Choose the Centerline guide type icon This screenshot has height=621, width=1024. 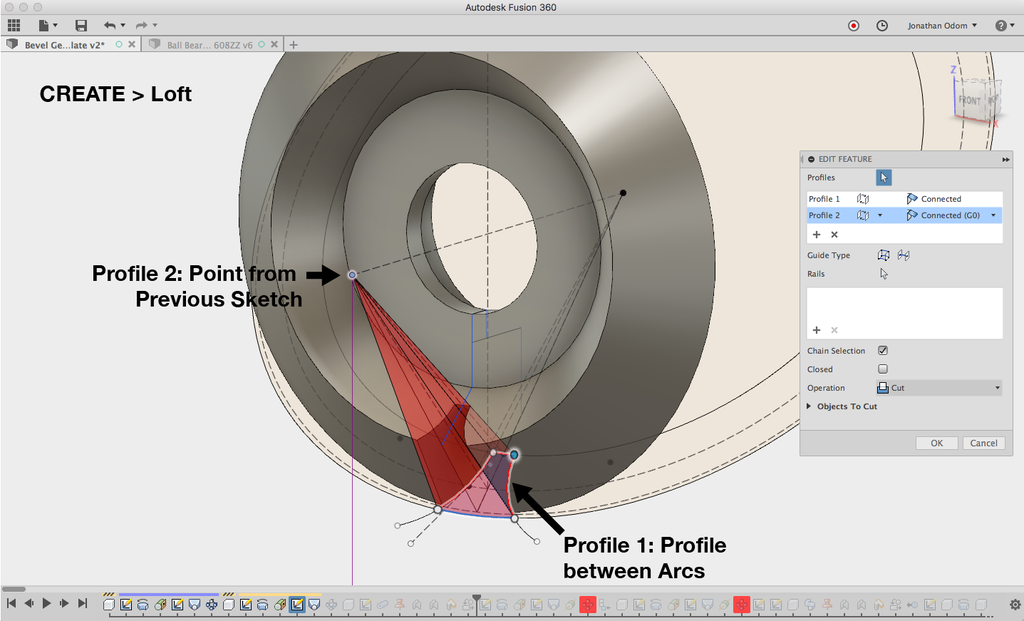904,255
